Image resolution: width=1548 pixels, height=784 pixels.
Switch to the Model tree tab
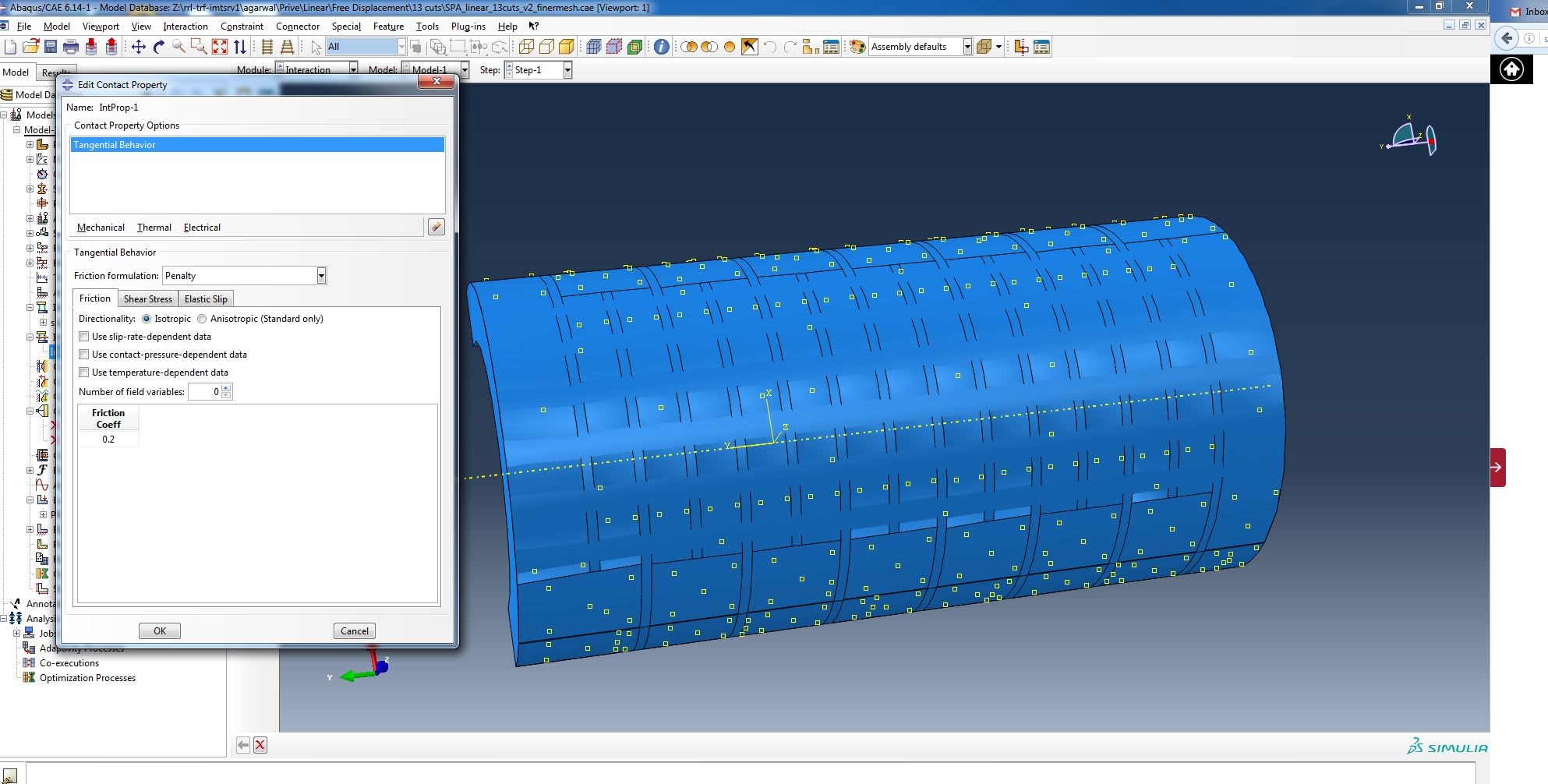pyautogui.click(x=16, y=72)
